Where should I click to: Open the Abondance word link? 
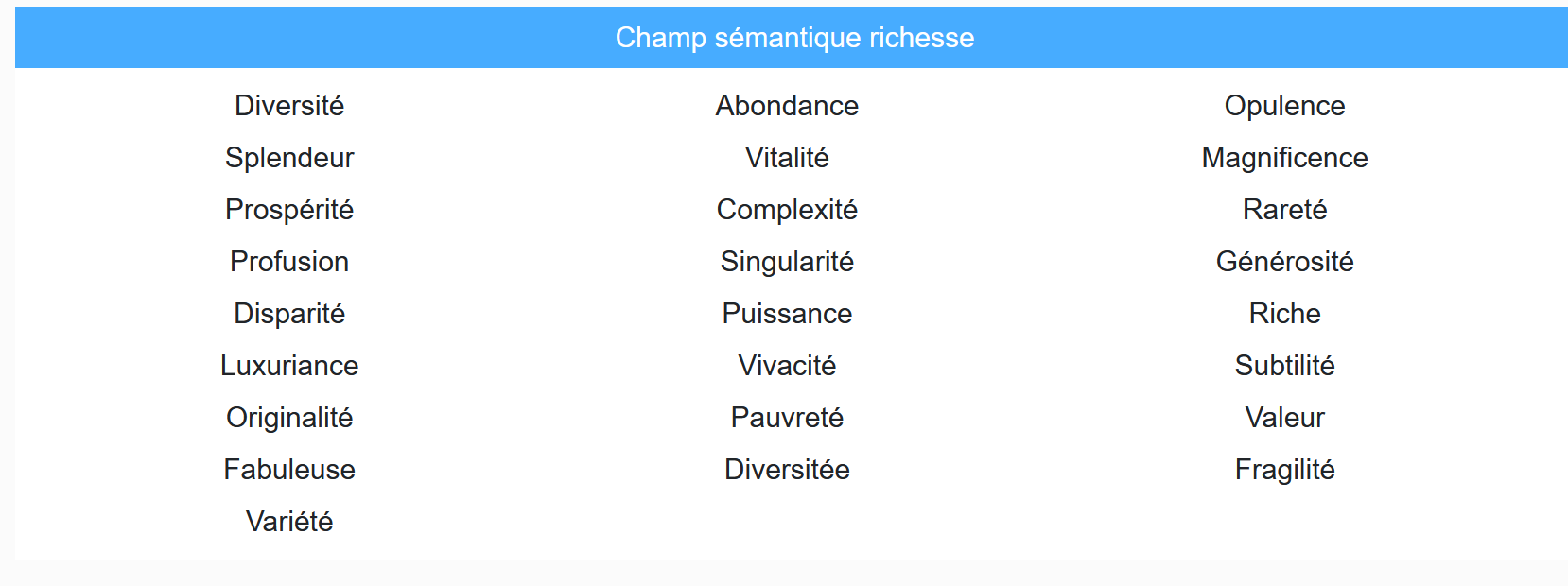pyautogui.click(x=787, y=106)
